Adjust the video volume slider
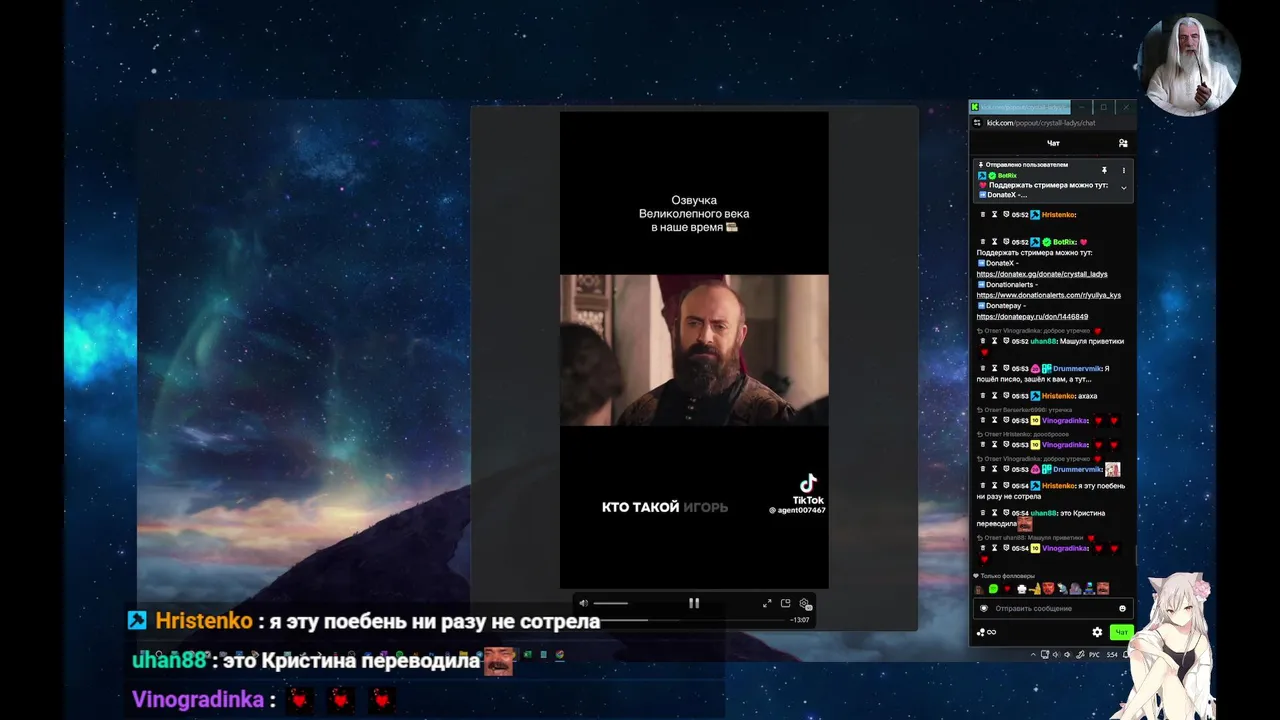The height and width of the screenshot is (720, 1280). point(611,603)
